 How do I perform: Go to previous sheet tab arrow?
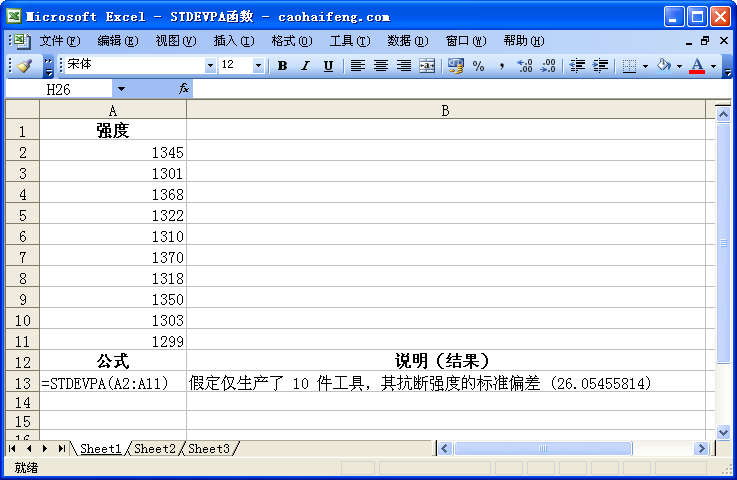[29, 449]
